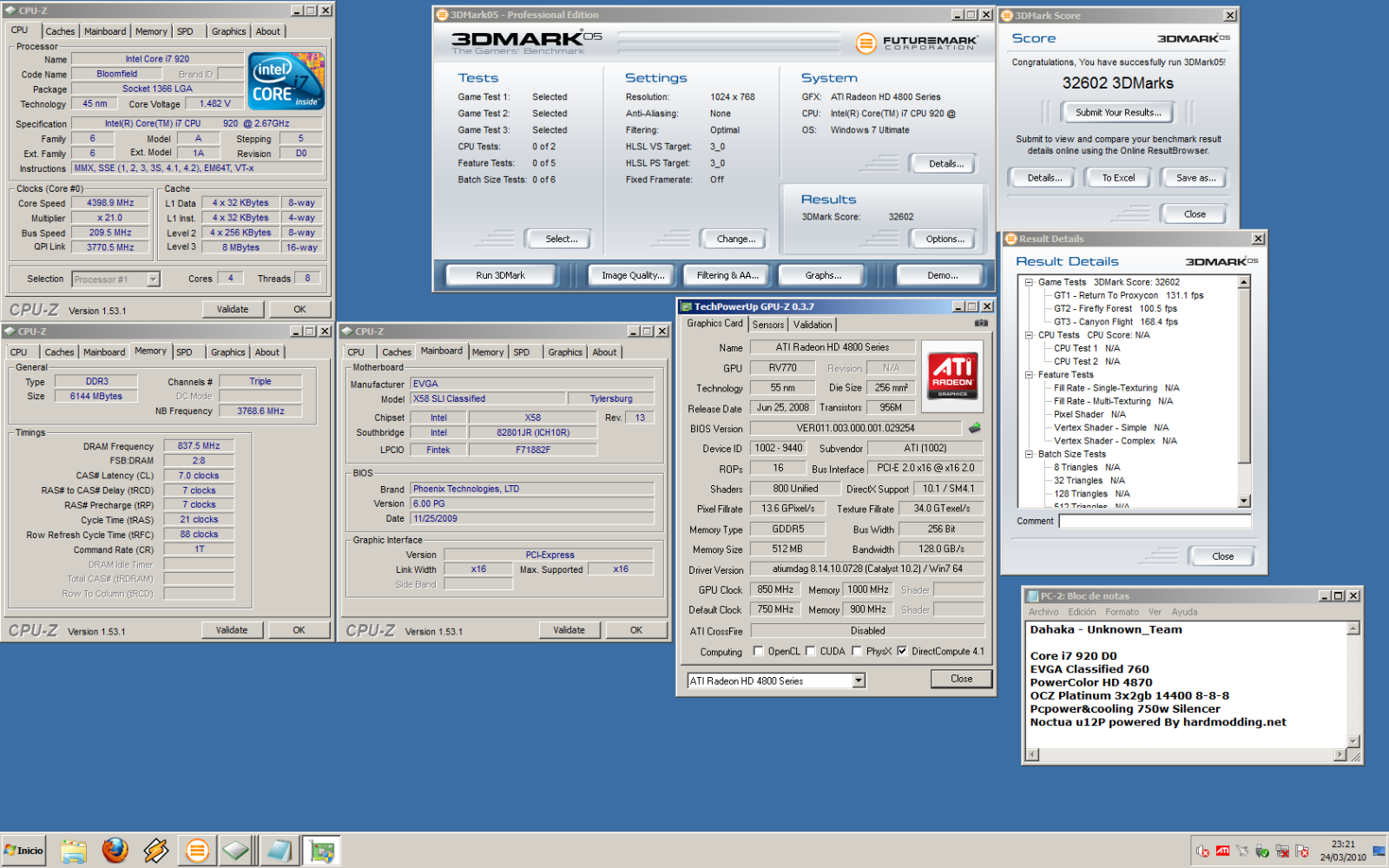Click the Intel Core i7 logo in CPU-Z
1389x868 pixels.
286,80
